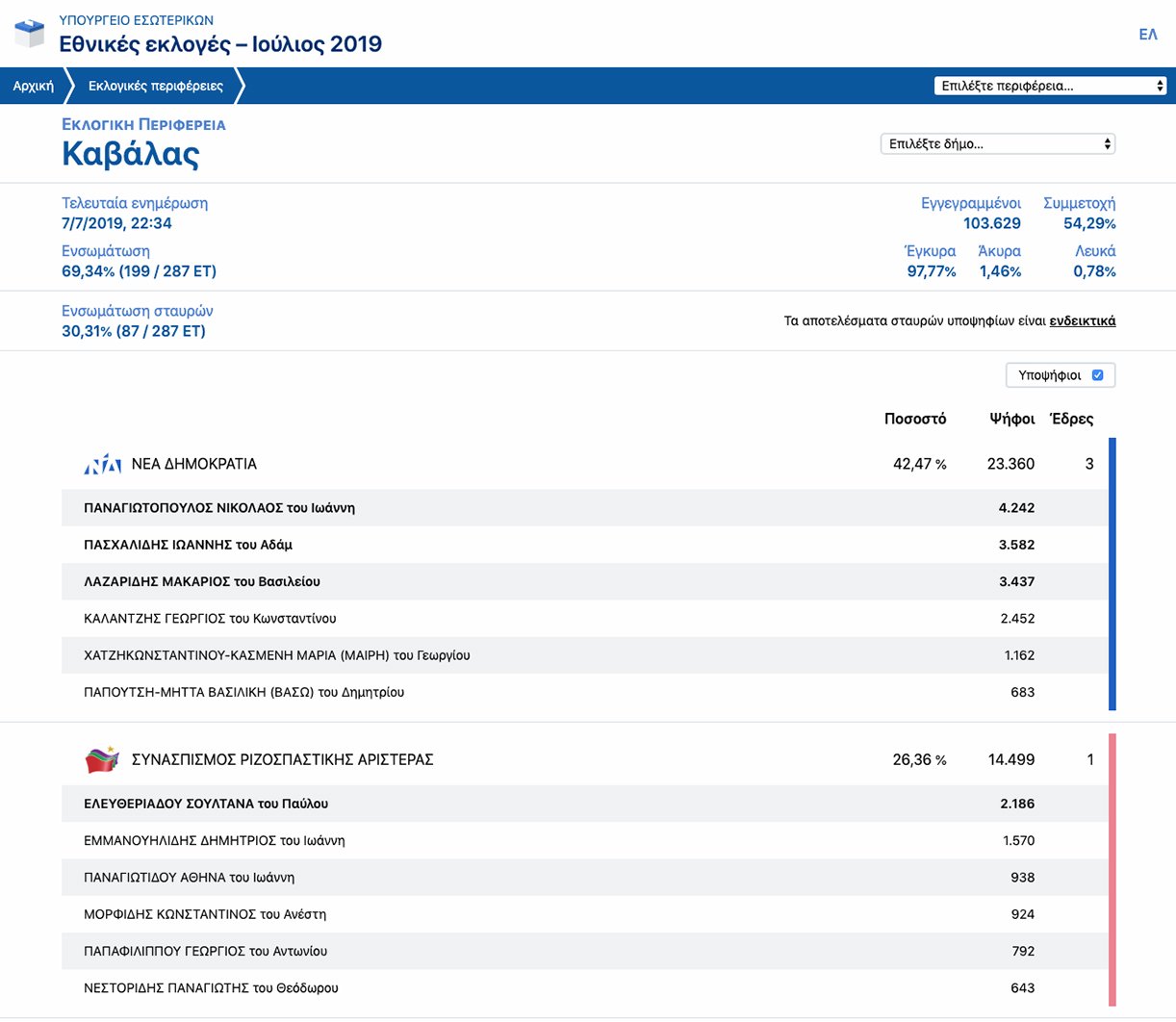Click the Καβάλας region heading

point(131,154)
